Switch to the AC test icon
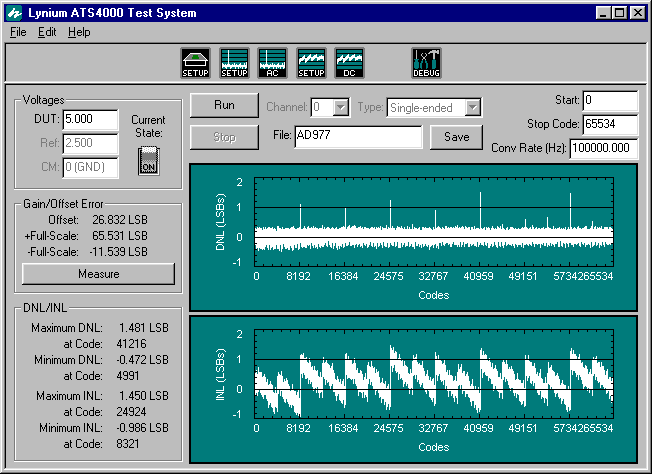 pos(272,63)
